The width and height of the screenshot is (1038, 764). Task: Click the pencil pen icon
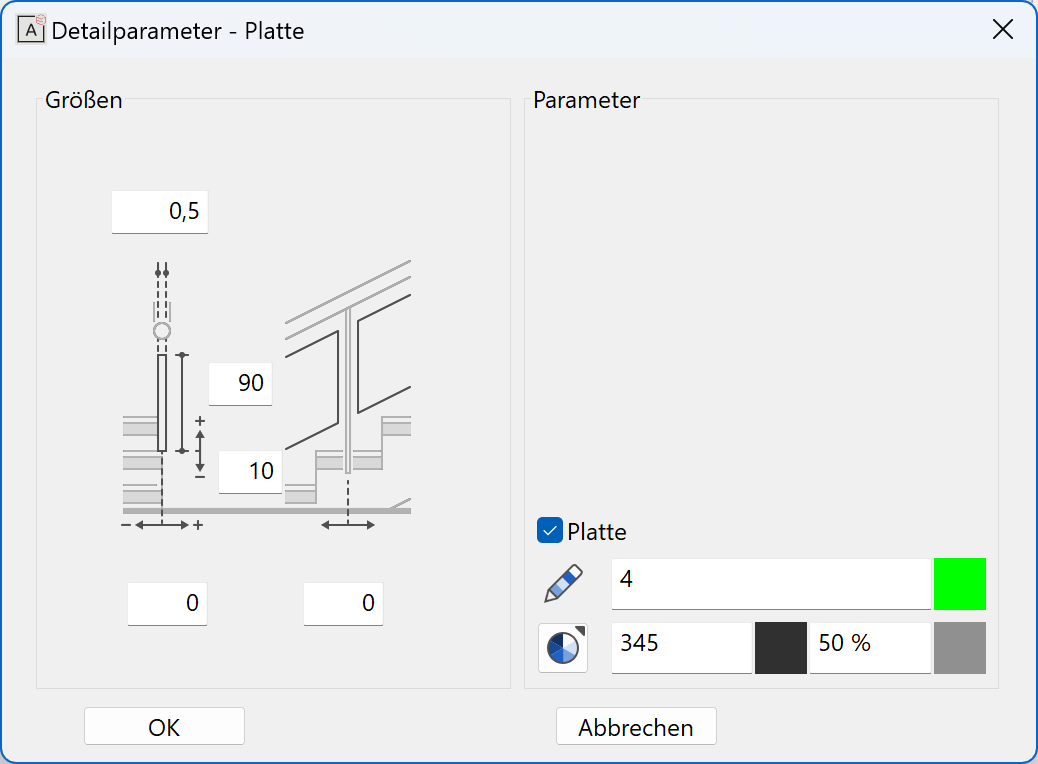point(563,583)
